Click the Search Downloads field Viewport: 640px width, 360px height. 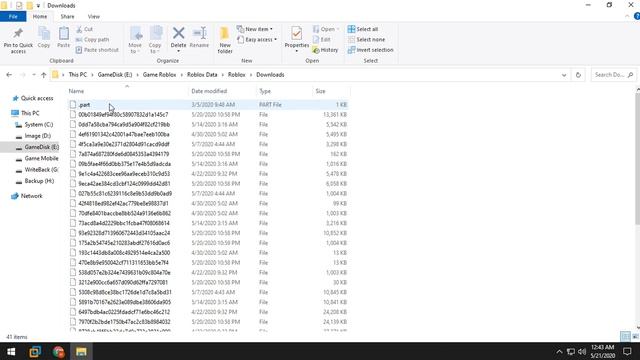613,75
